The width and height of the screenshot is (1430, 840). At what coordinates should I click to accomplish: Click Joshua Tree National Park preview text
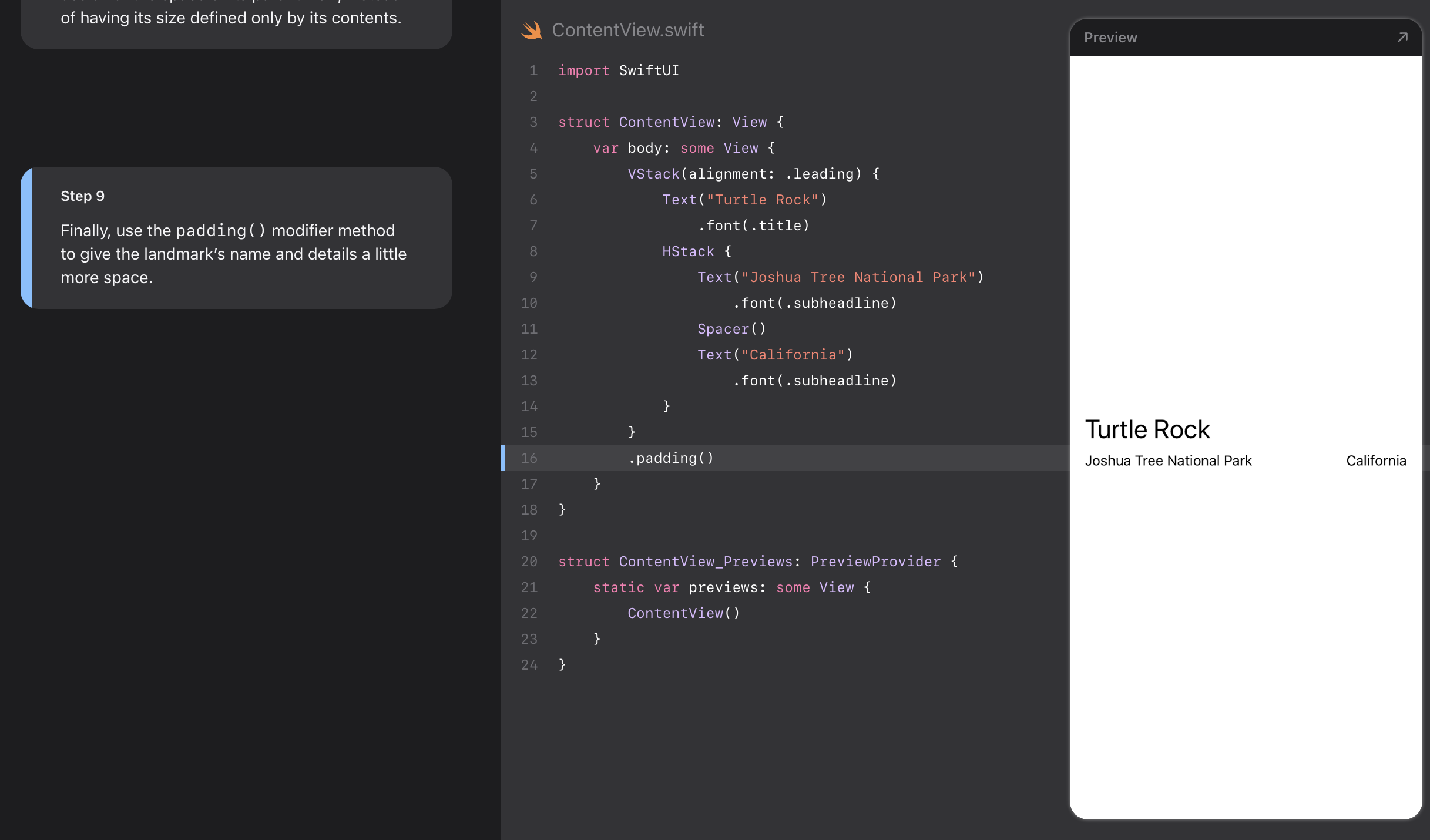(x=1168, y=461)
